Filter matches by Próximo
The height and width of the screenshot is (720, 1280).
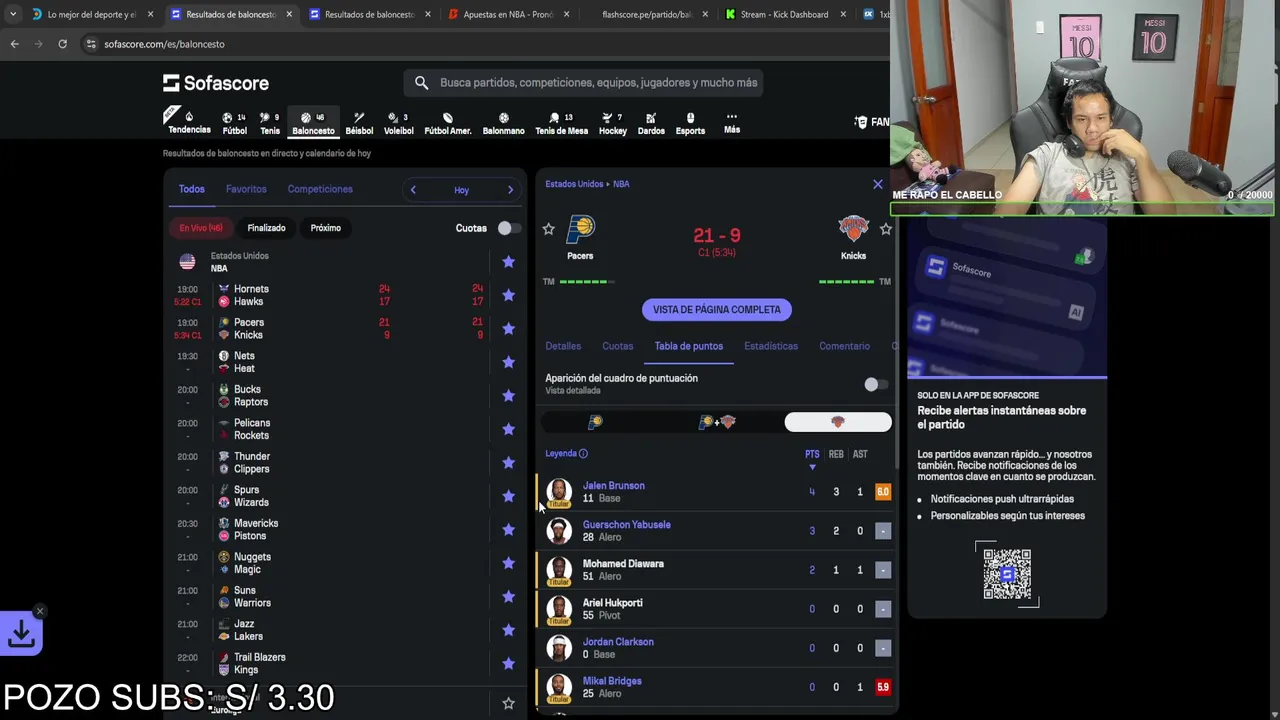325,228
